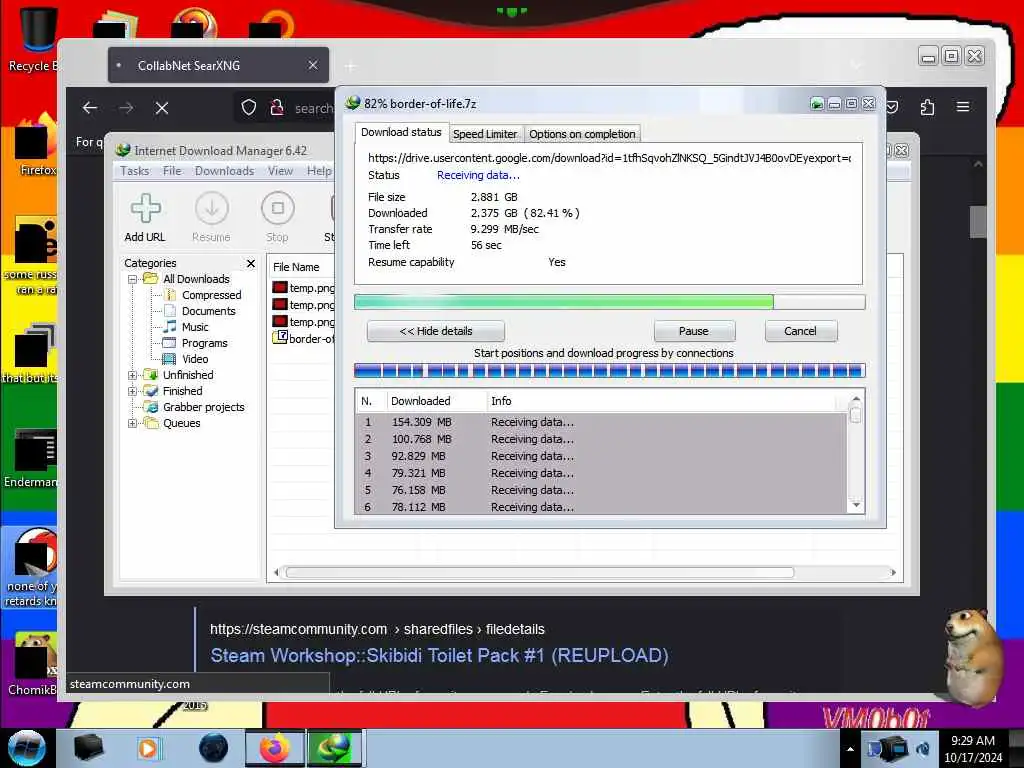Click the File Name column header
The height and width of the screenshot is (768, 1024).
tap(302, 267)
